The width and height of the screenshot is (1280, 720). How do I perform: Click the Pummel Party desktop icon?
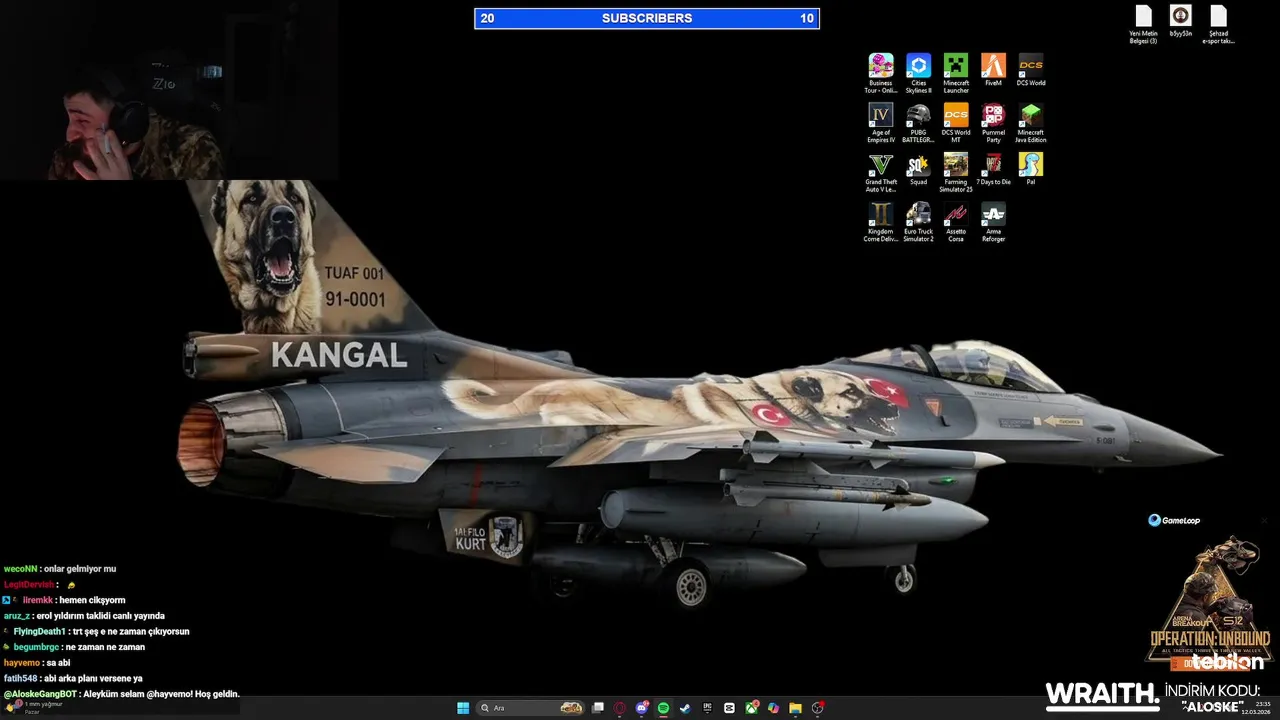click(993, 123)
